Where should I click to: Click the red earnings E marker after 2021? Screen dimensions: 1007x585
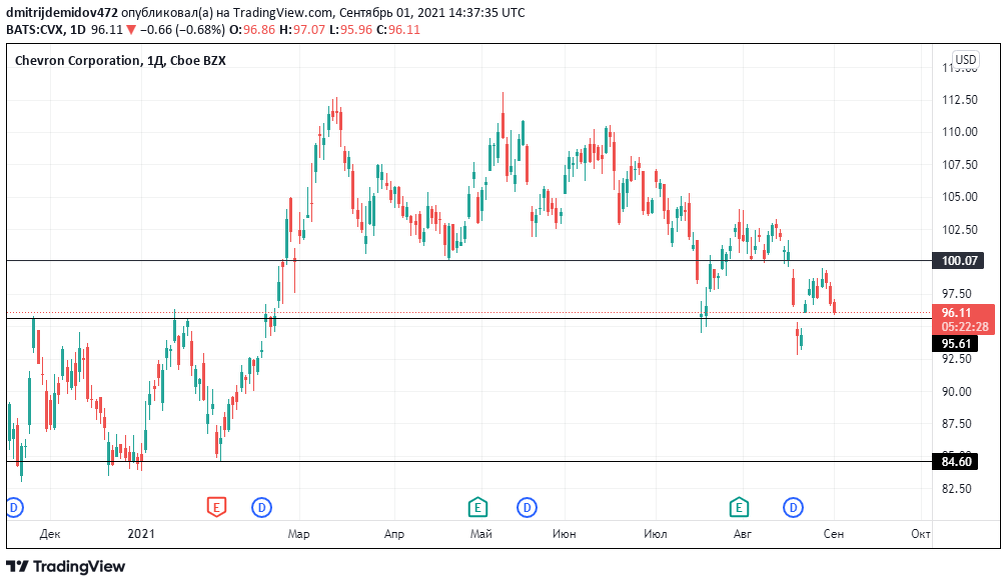click(x=216, y=507)
